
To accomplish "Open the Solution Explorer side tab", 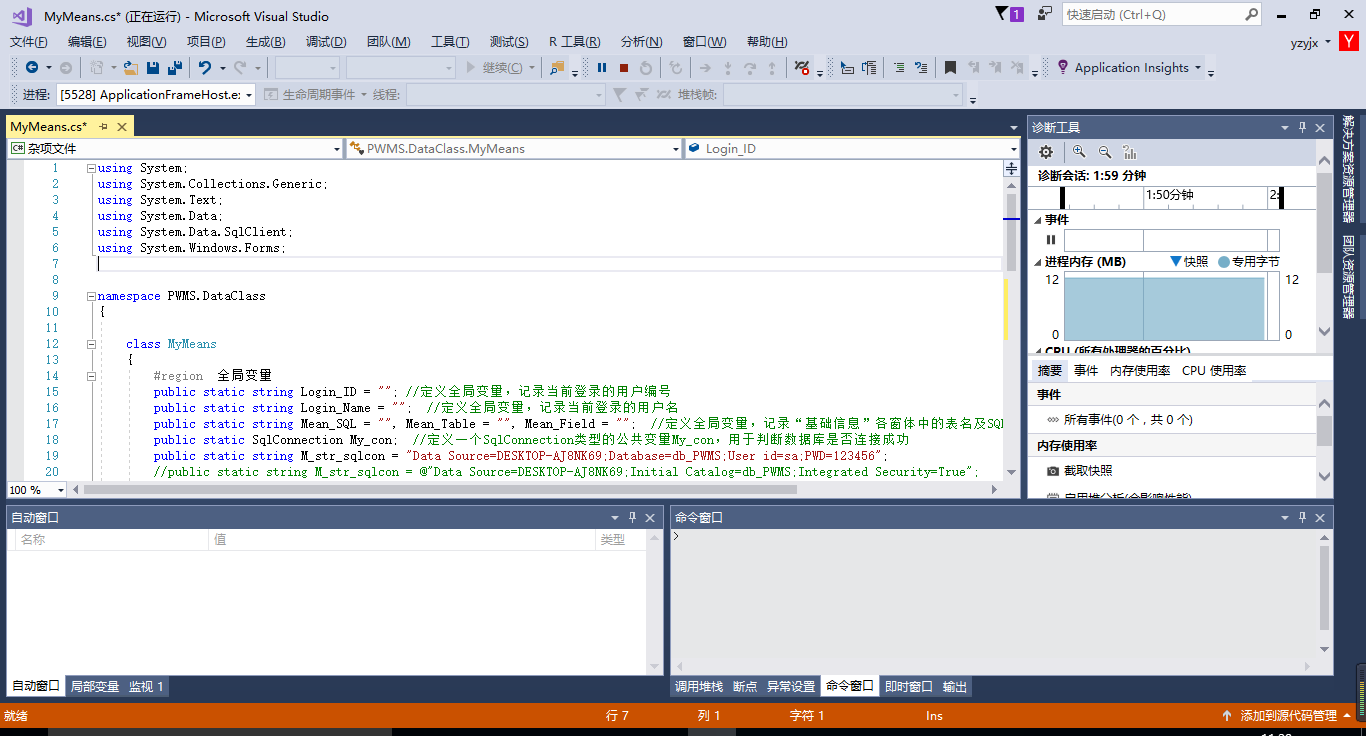I will pos(1349,167).
